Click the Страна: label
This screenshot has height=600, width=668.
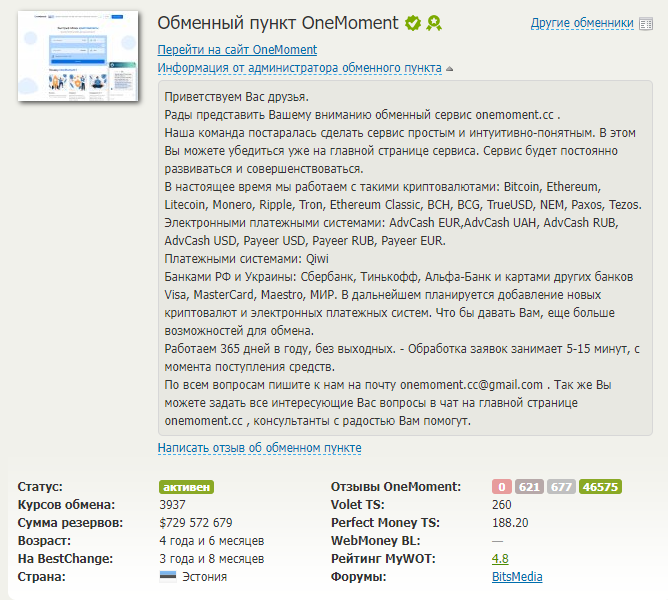pos(42,577)
